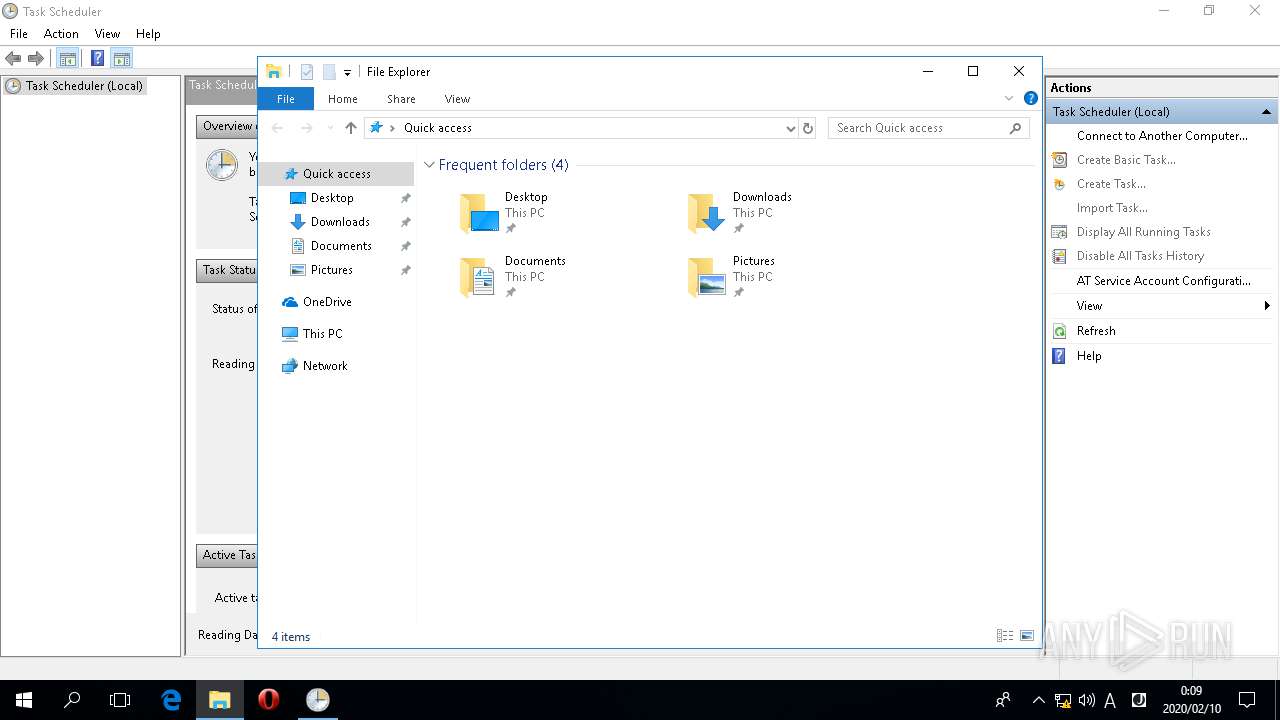1280x720 pixels.
Task: Click the Quick access address bar path
Action: point(438,128)
